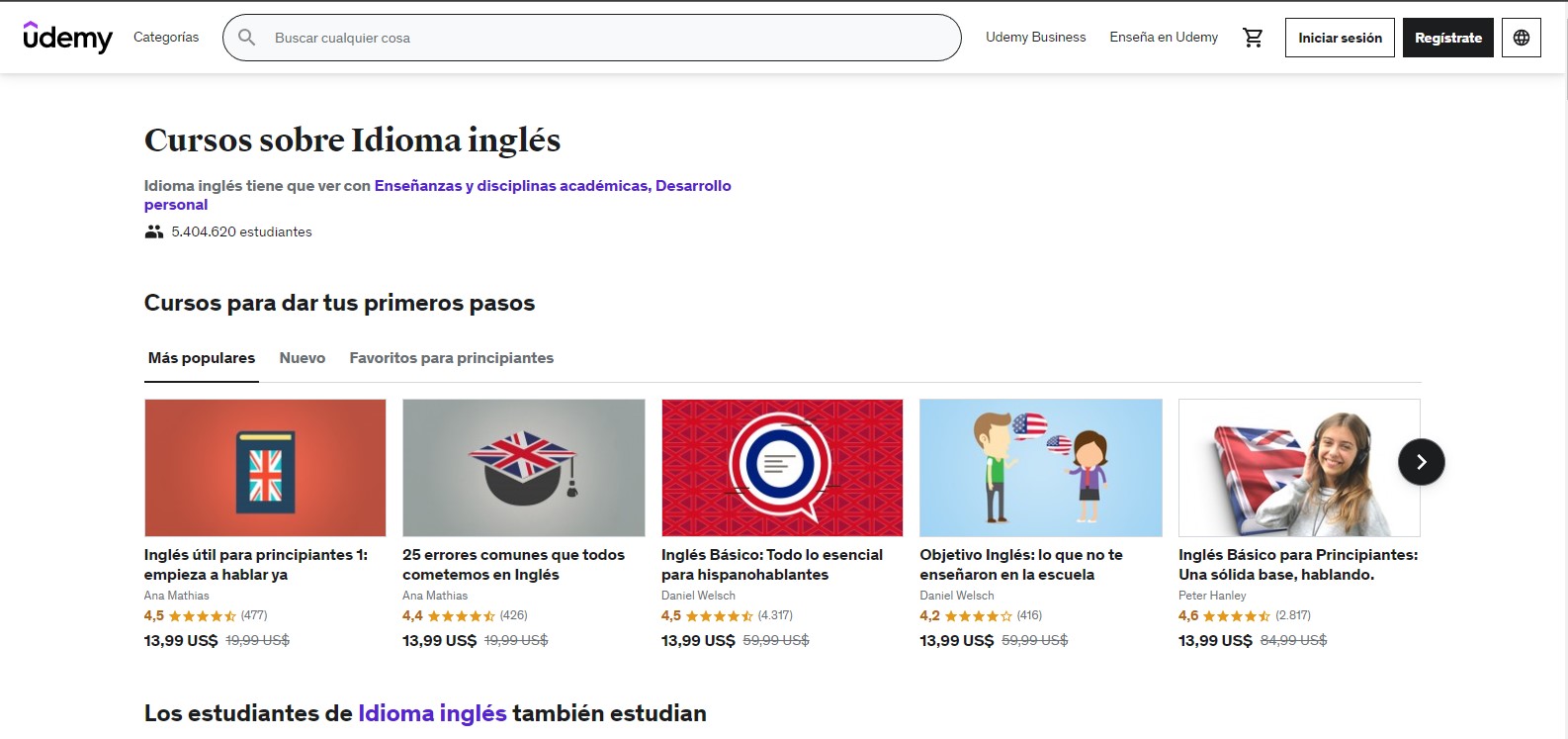This screenshot has height=739, width=1568.
Task: Focus the Buscar cualquier cosa search field
Action: pyautogui.click(x=592, y=38)
